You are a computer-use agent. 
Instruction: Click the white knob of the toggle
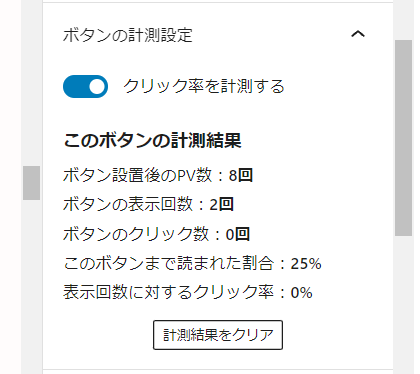pyautogui.click(x=97, y=87)
